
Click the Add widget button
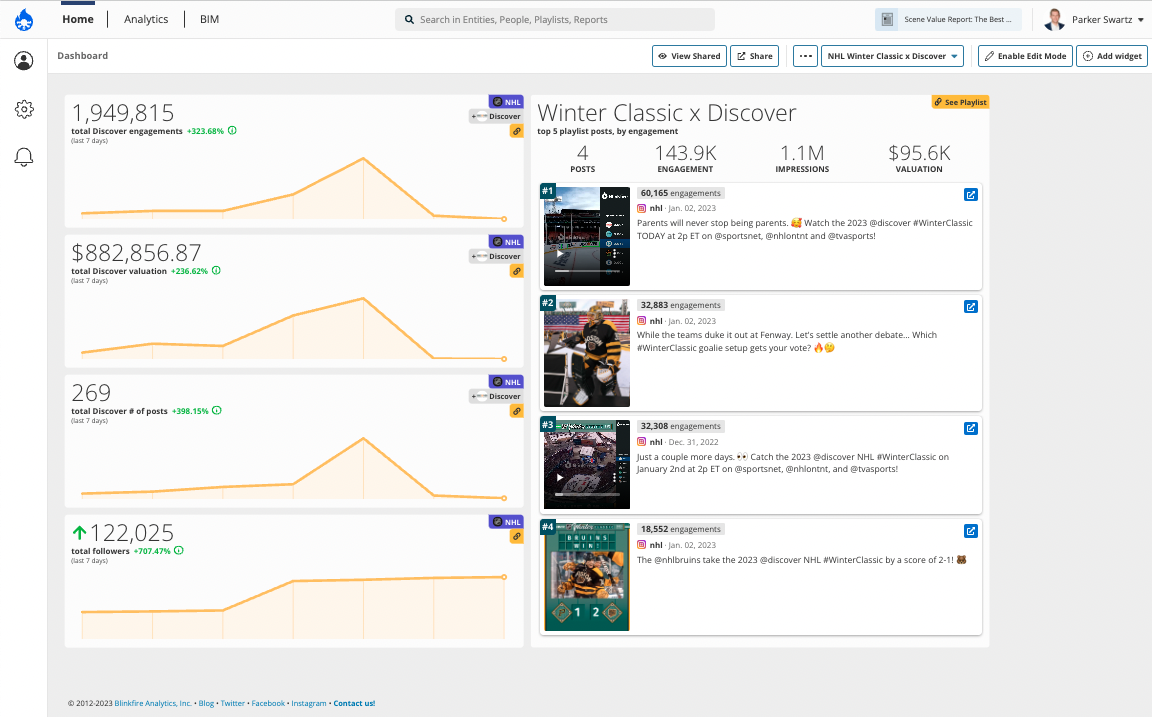point(1112,56)
